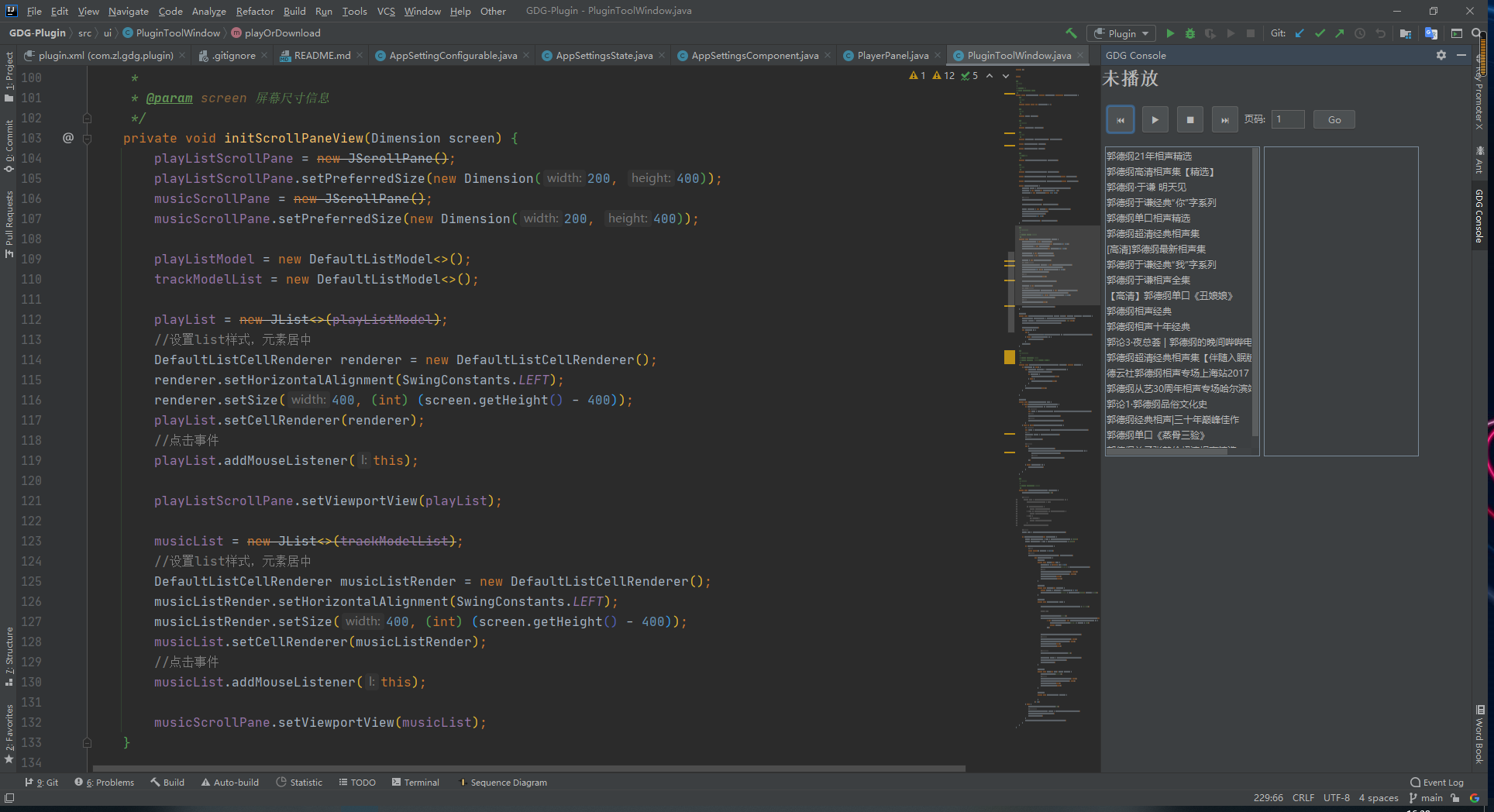Open Git history clock icon
Viewport: 1494px width, 812px height.
tap(1360, 33)
